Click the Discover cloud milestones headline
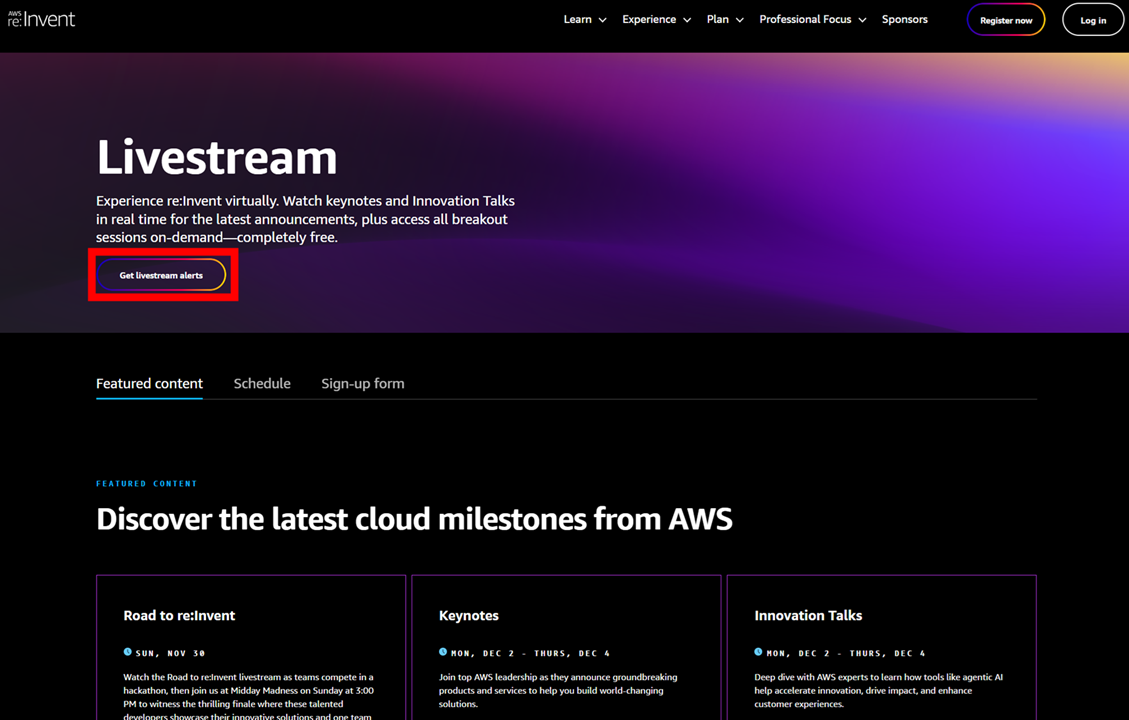The image size is (1129, 720). (x=414, y=518)
